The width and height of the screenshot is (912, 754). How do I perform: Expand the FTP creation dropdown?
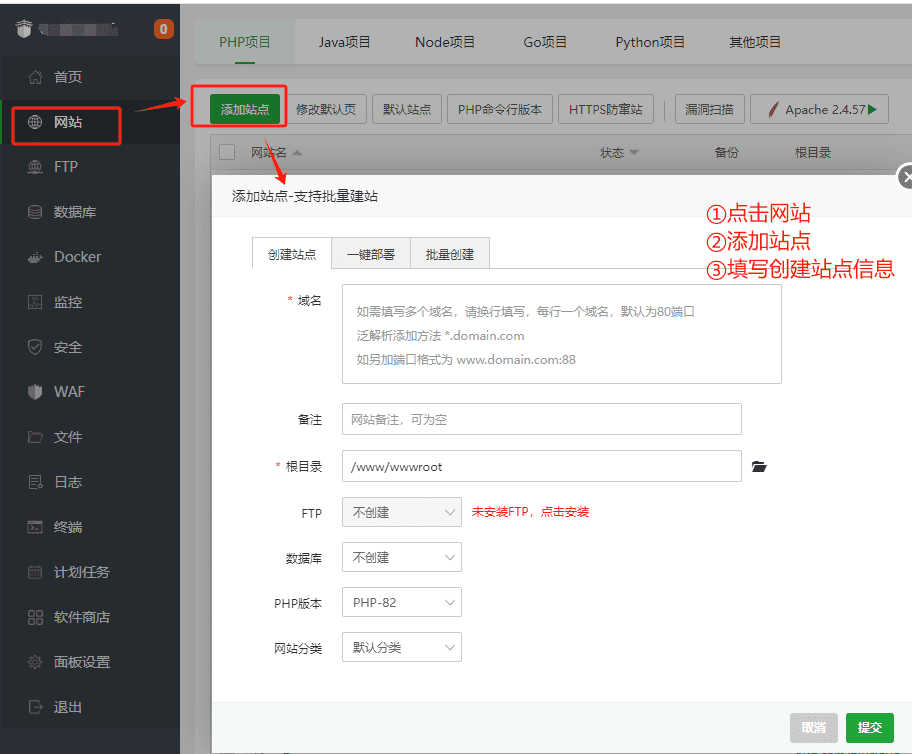401,512
